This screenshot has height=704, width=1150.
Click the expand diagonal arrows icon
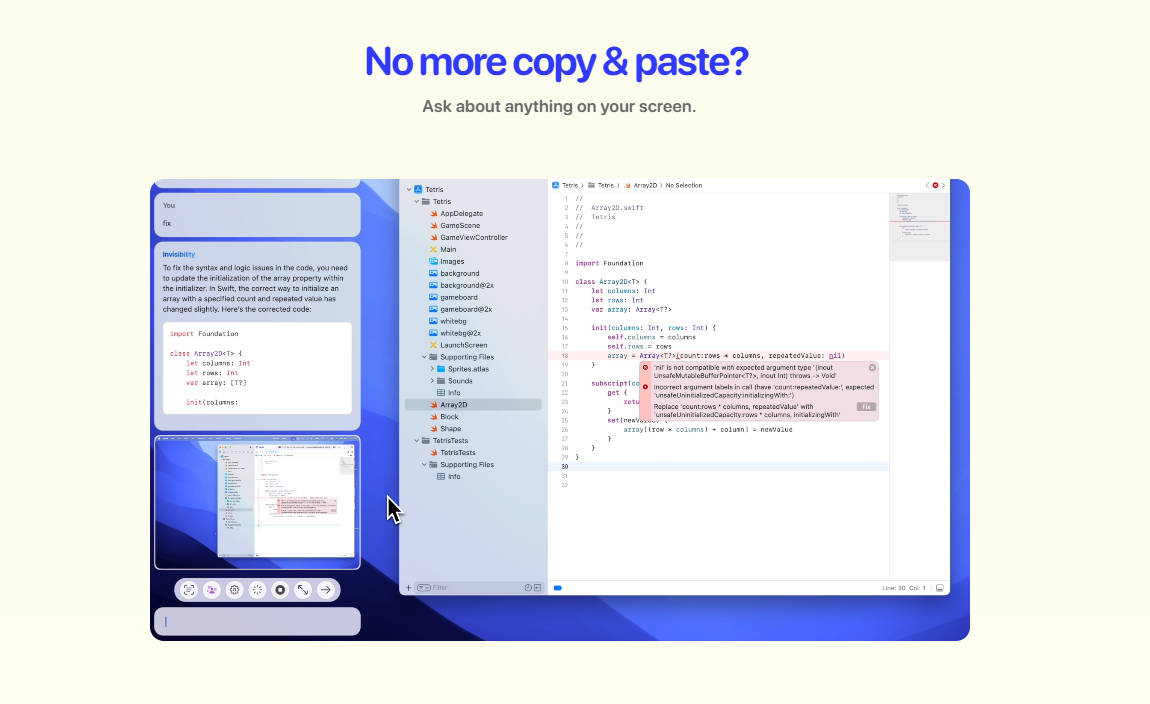(x=303, y=590)
